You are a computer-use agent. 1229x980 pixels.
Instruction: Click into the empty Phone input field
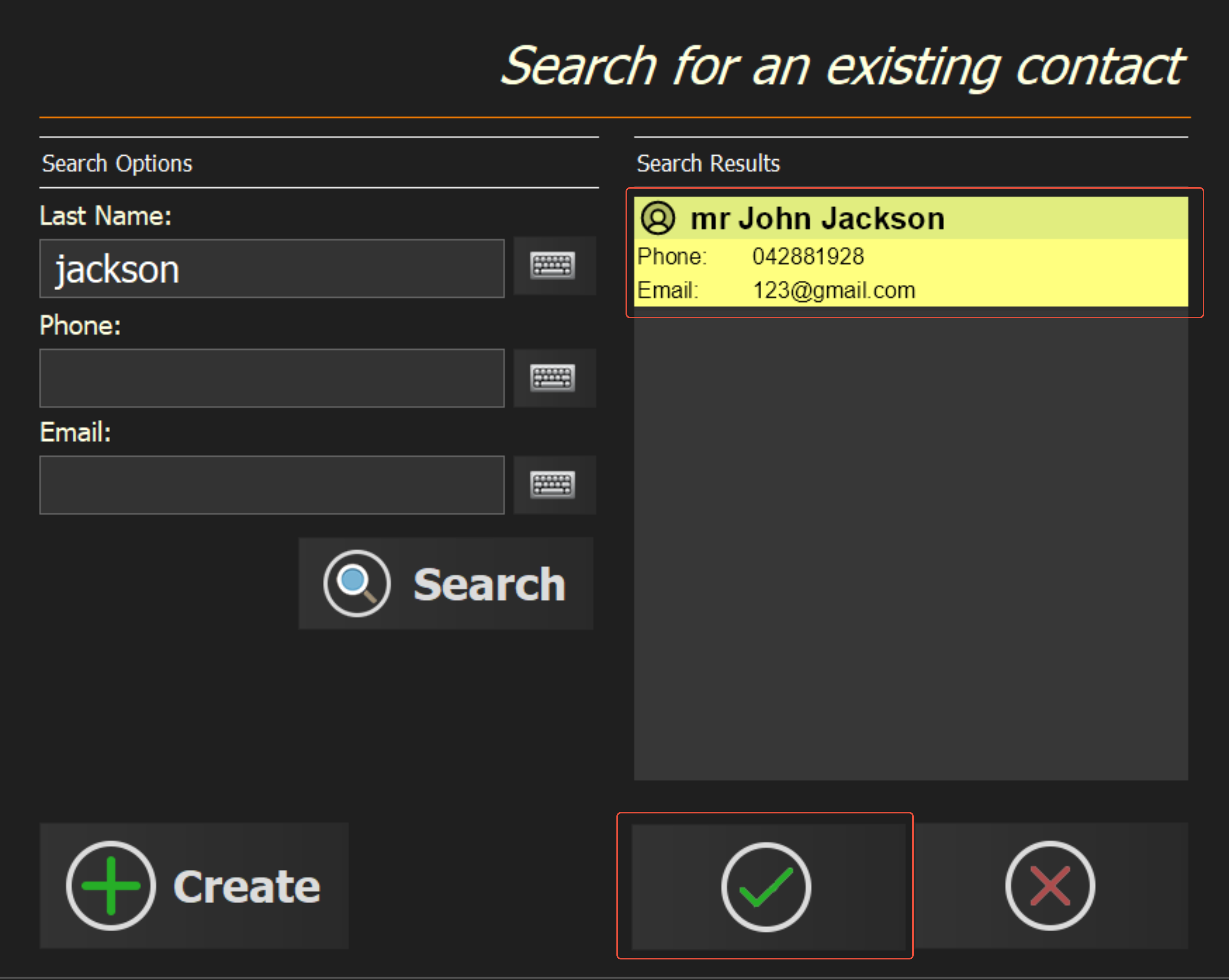click(x=272, y=378)
